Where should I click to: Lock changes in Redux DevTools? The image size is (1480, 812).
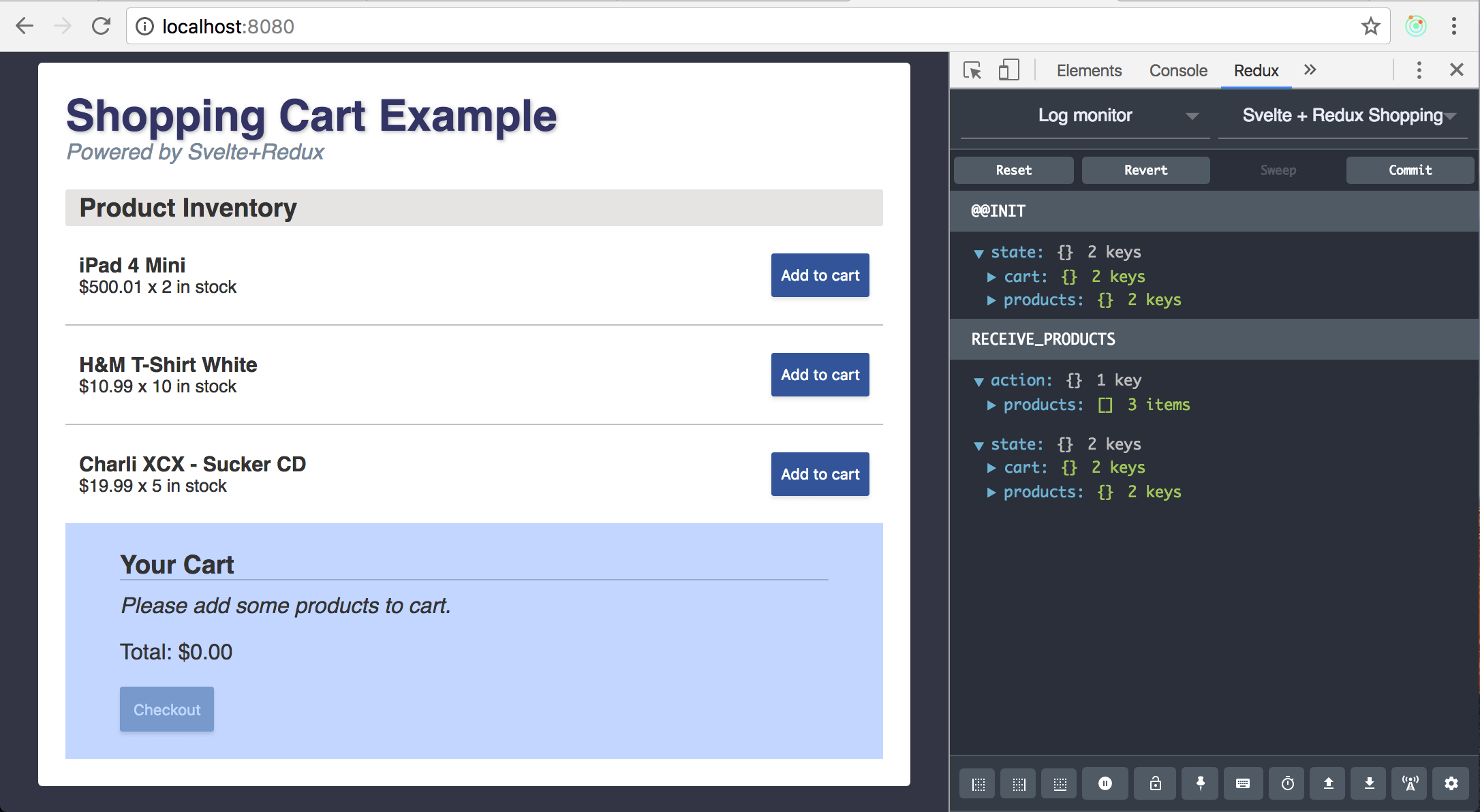point(1155,783)
